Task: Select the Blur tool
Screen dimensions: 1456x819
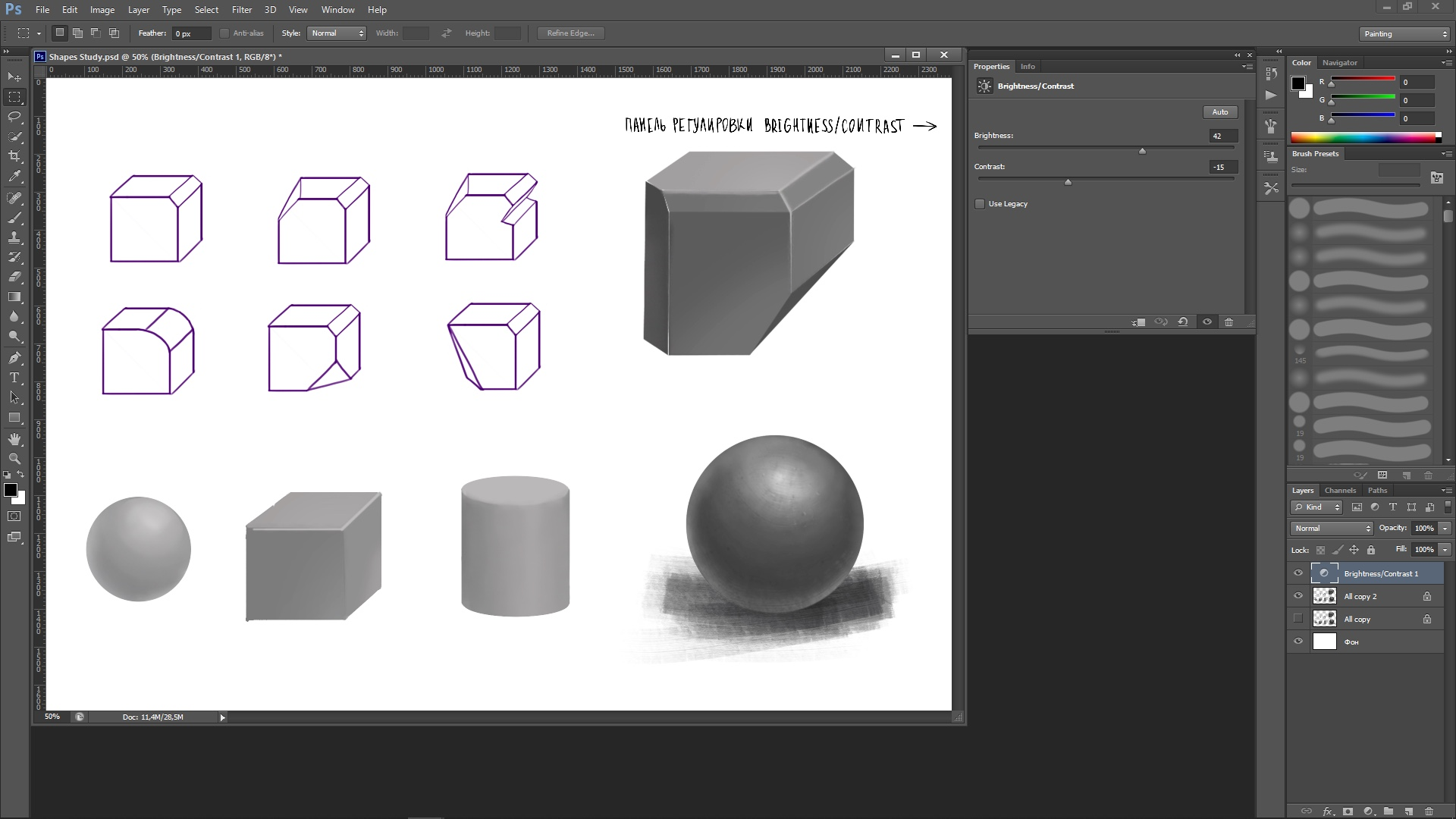Action: tap(14, 316)
